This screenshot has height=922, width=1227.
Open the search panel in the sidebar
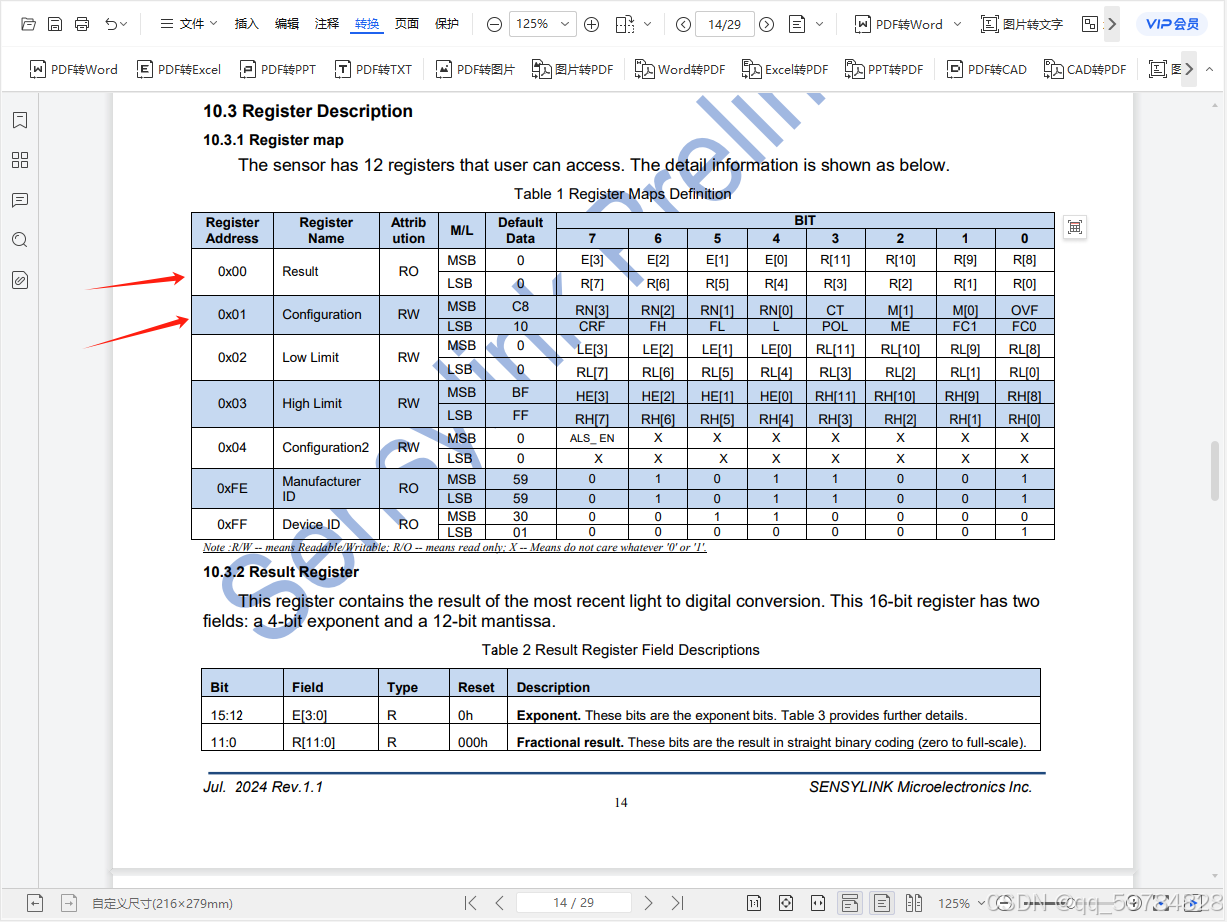click(x=20, y=240)
